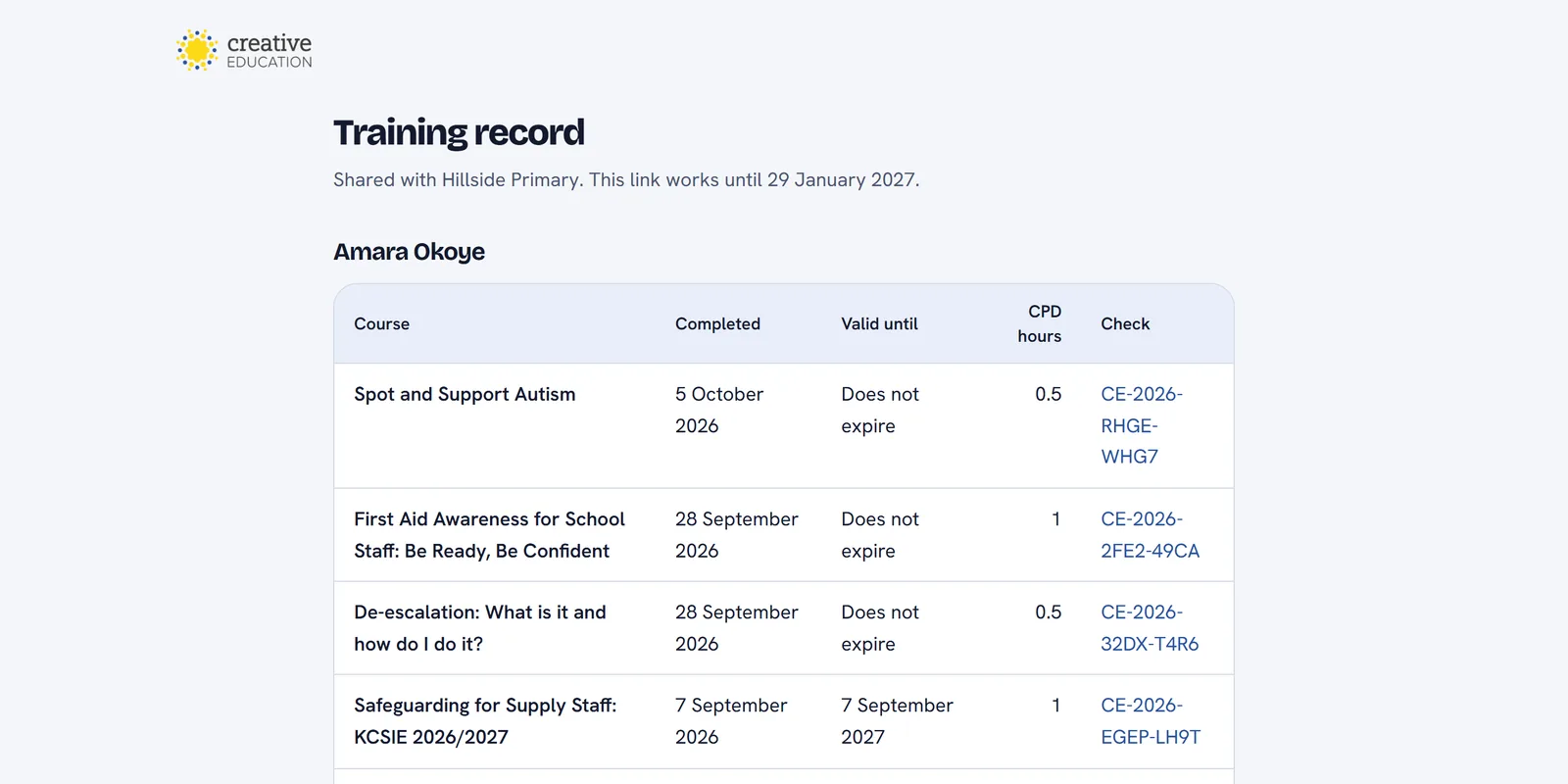Image resolution: width=1568 pixels, height=784 pixels.
Task: Click the 5 October 2026 completion date
Action: click(x=719, y=410)
